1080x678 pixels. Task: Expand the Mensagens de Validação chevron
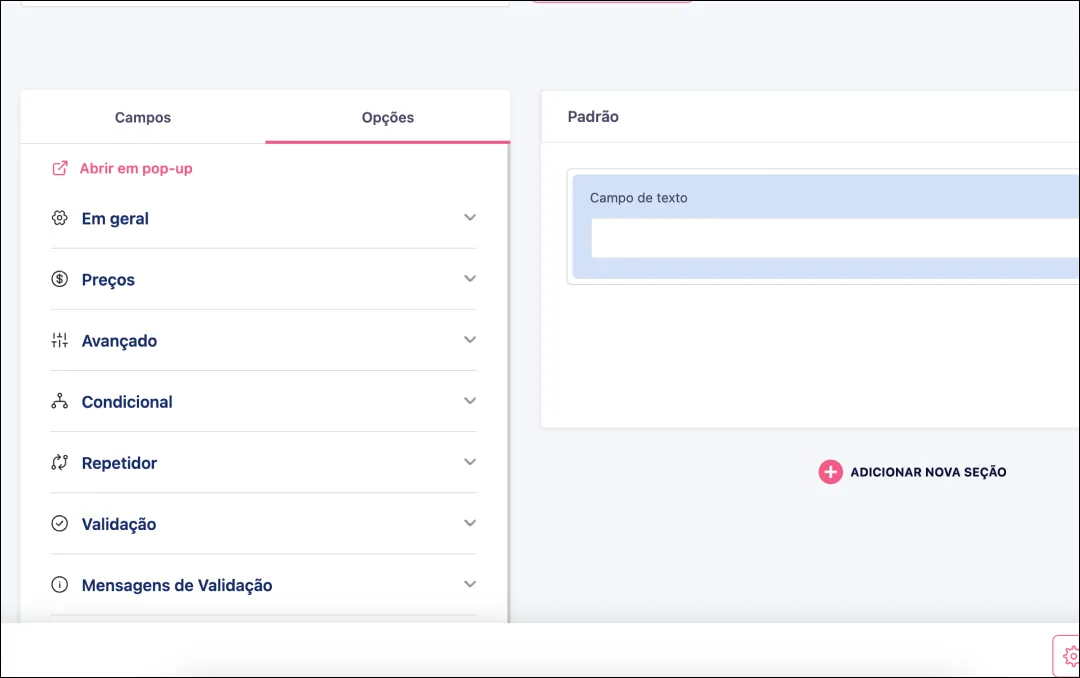470,583
